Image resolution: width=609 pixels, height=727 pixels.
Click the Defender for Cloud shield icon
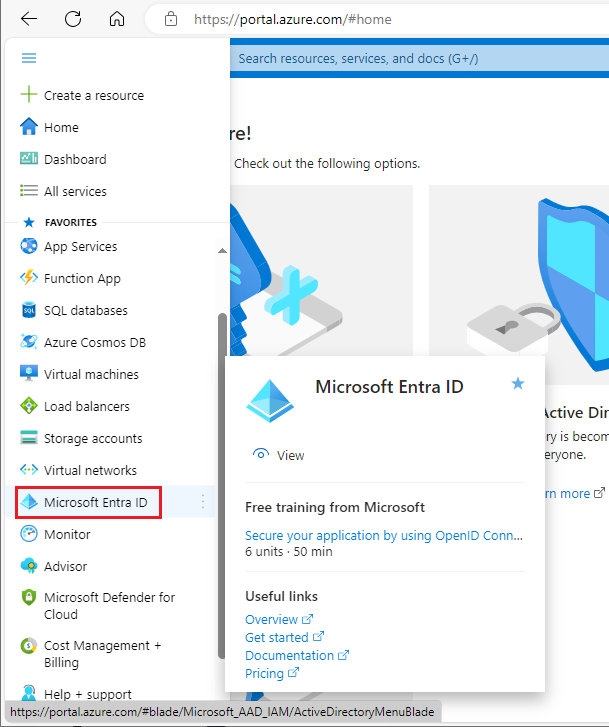pos(29,597)
